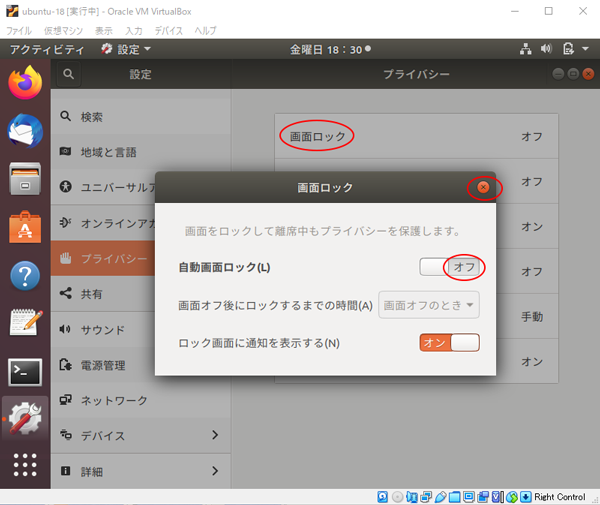The height and width of the screenshot is (505, 600).
Task: Open the Terminal from the dock
Action: click(25, 372)
